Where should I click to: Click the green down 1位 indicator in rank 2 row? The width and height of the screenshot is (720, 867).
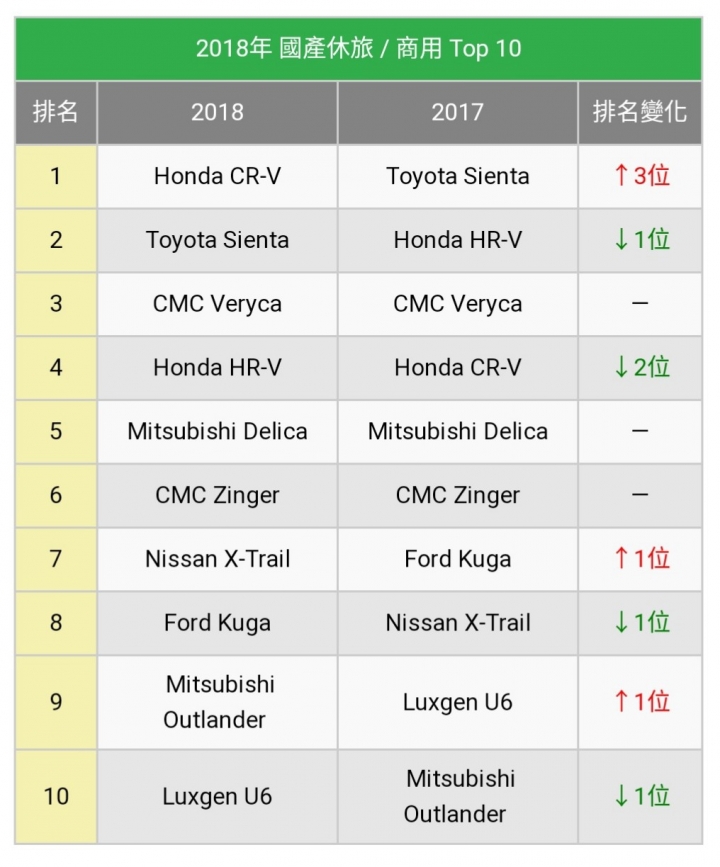[x=641, y=239]
